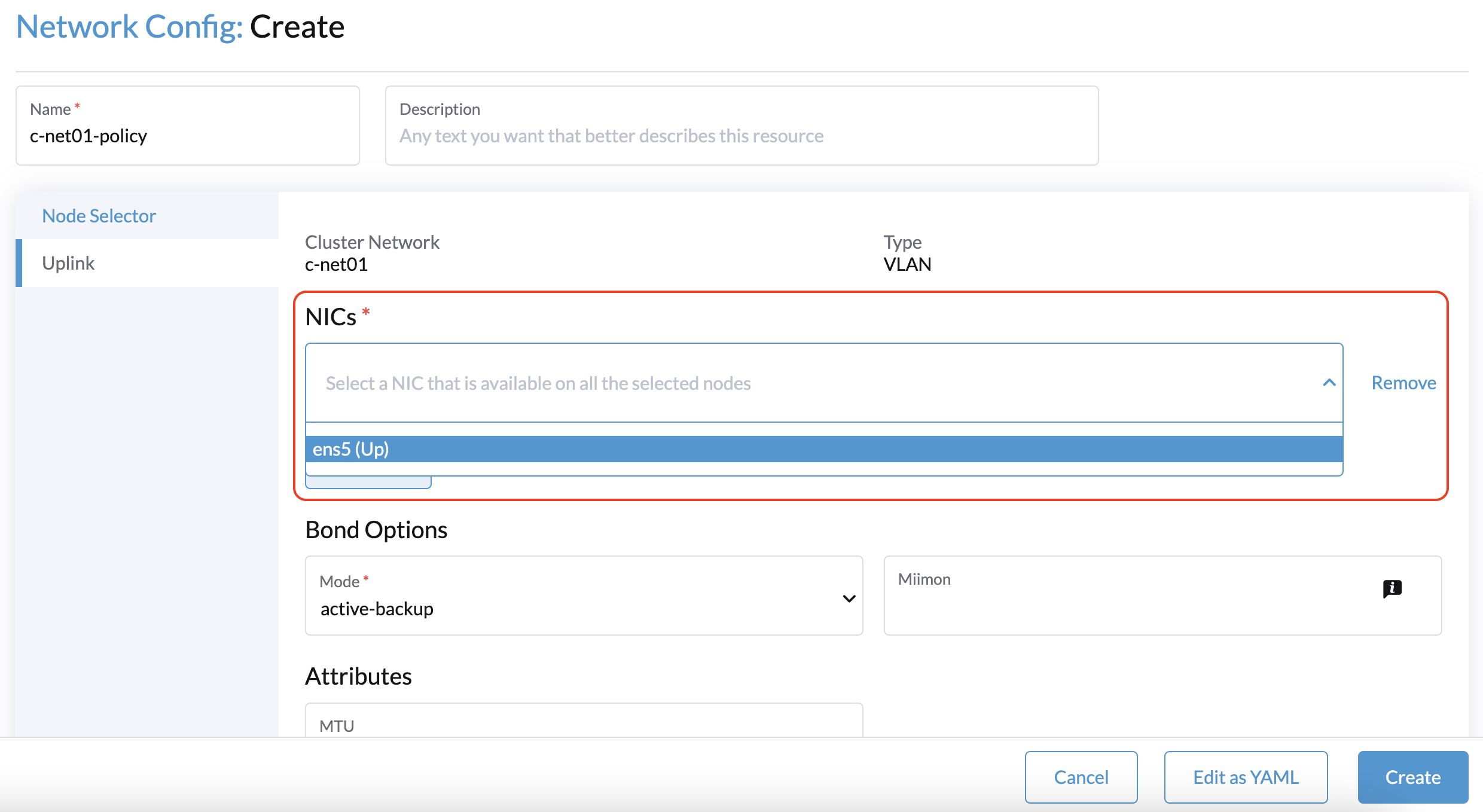Click the Cluster Network value c-net01

(x=336, y=264)
